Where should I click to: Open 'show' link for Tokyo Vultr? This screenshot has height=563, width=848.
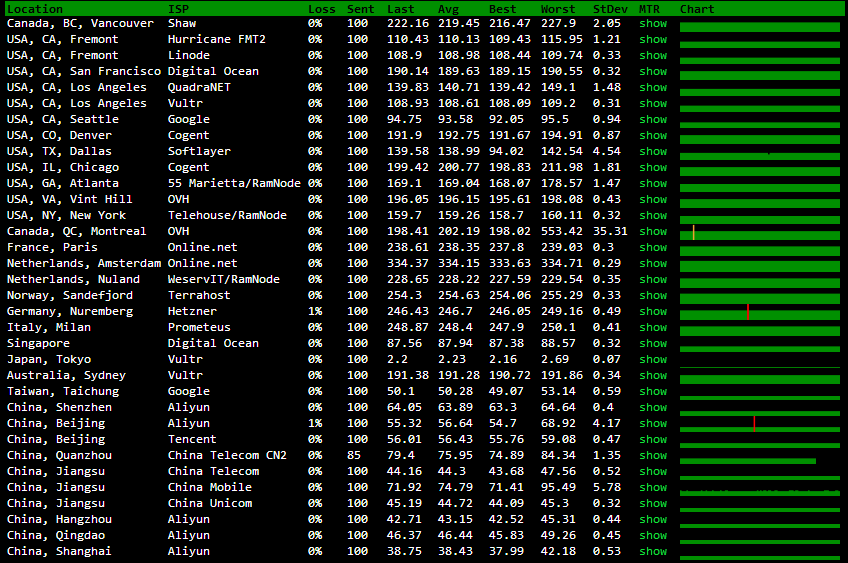tap(653, 360)
